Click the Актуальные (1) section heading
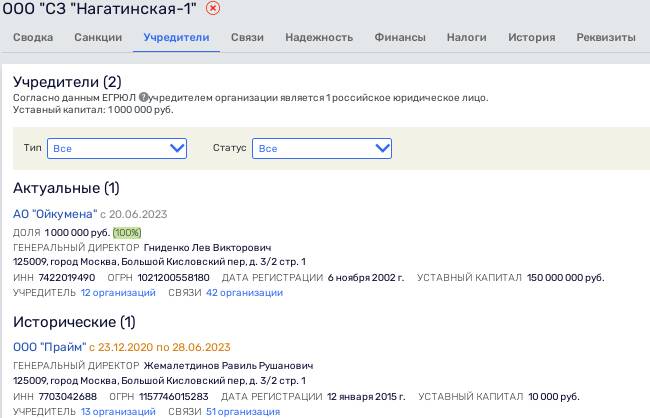650x418 pixels. [66, 188]
